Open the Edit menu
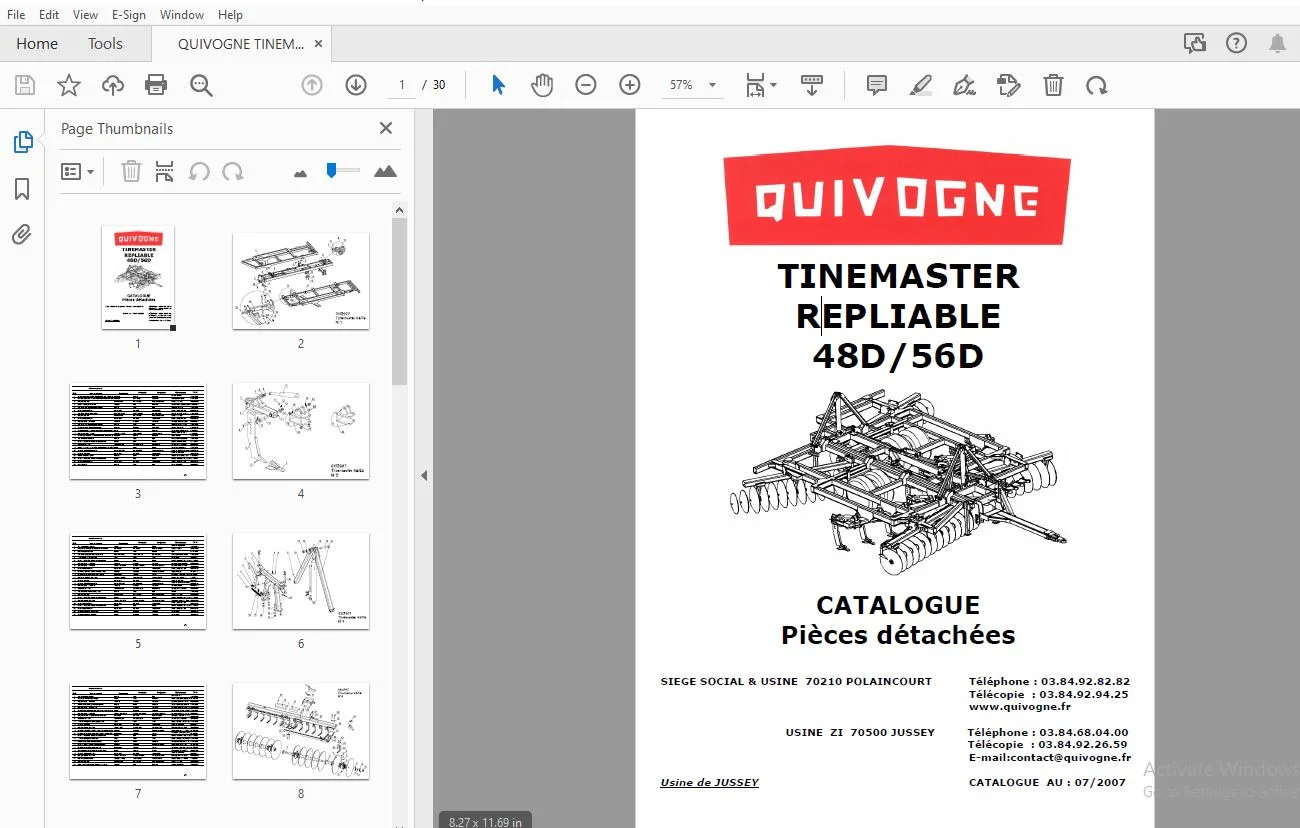Image resolution: width=1300 pixels, height=828 pixels. click(49, 15)
